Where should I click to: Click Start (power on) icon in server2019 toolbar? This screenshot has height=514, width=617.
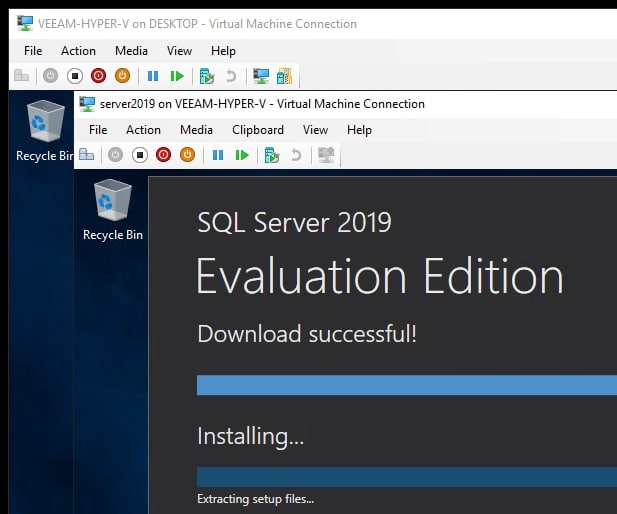pyautogui.click(x=115, y=155)
